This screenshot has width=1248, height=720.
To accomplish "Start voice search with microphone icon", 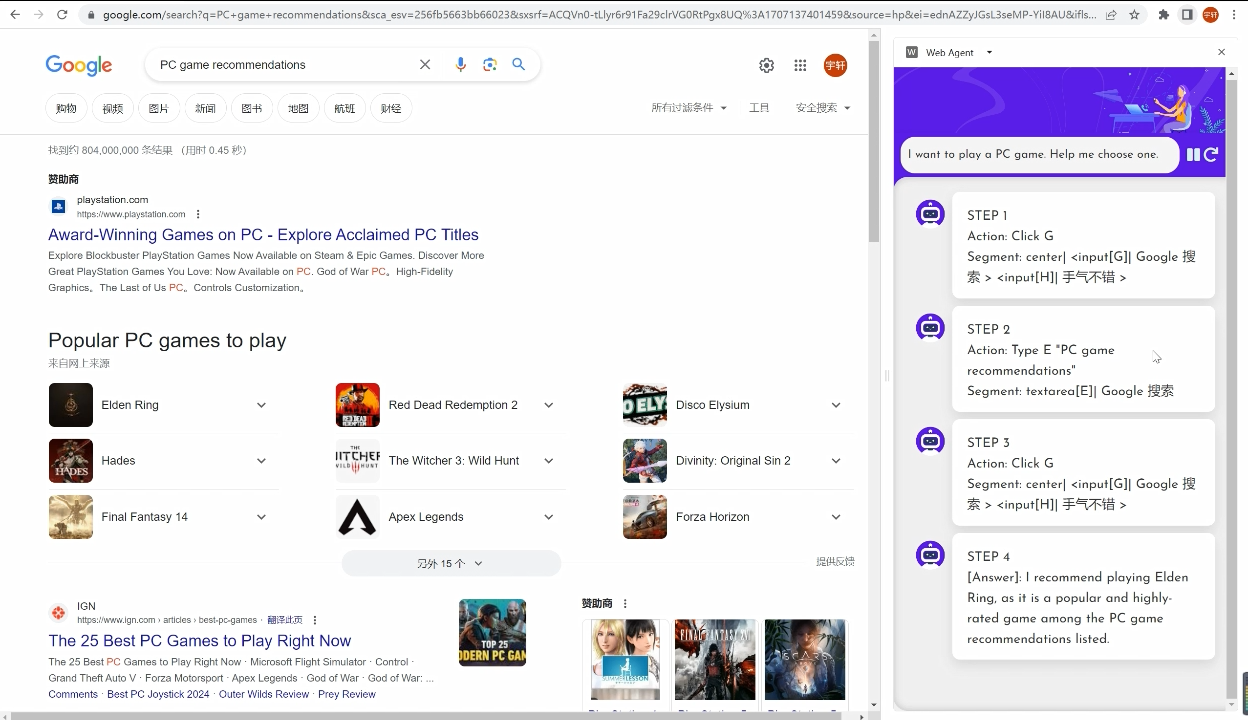I will [460, 65].
